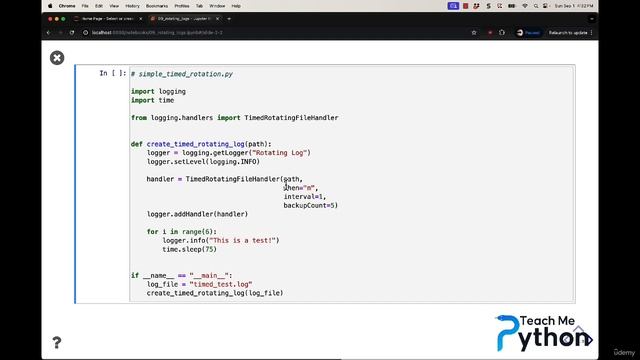Open the Help menu
The height and width of the screenshot is (360, 640).
pos(236,6)
